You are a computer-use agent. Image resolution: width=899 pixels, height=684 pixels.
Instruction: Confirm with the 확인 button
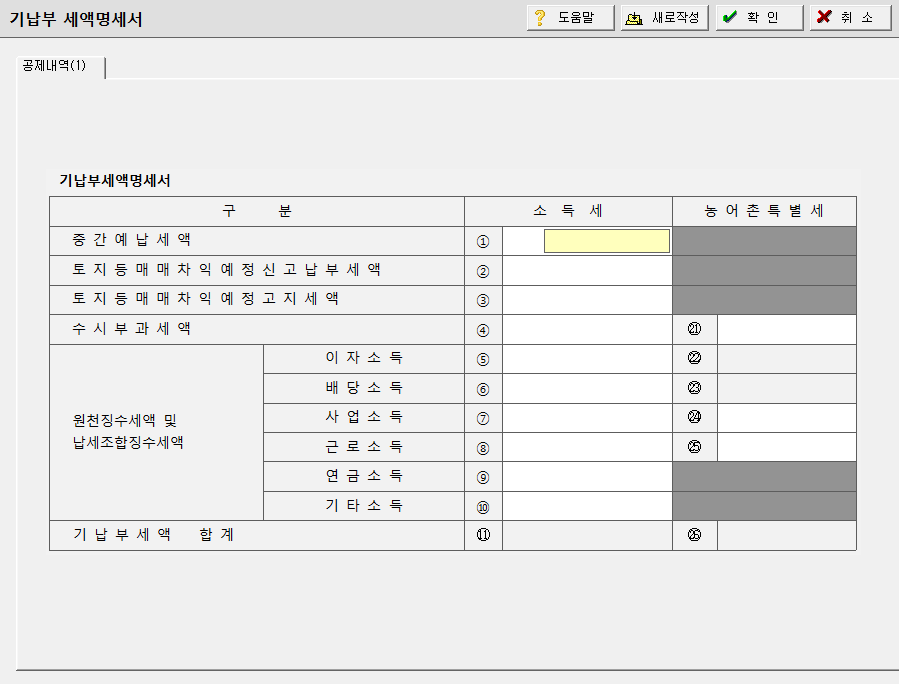[x=760, y=18]
